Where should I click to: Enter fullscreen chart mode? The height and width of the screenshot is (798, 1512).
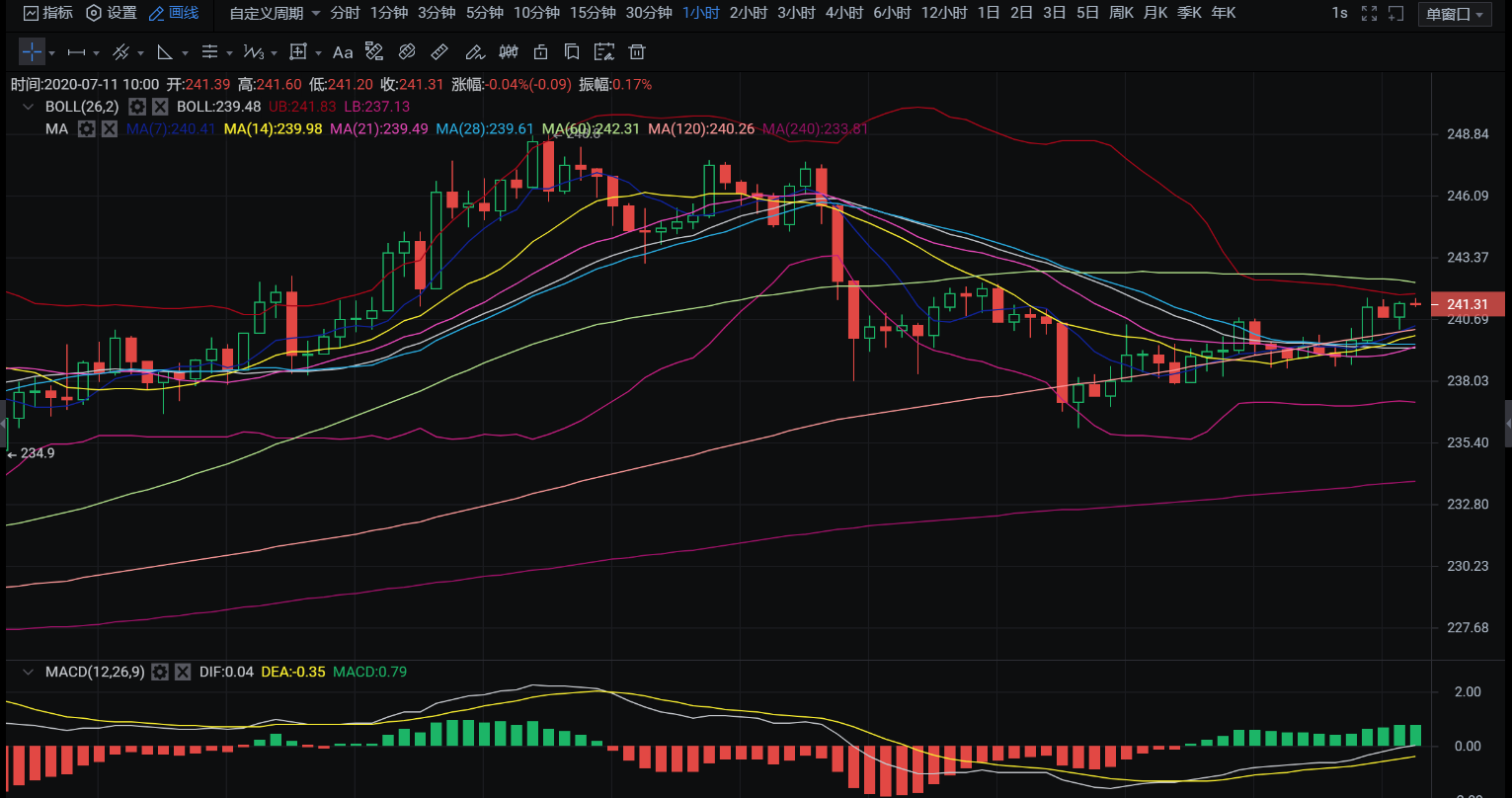1369,13
